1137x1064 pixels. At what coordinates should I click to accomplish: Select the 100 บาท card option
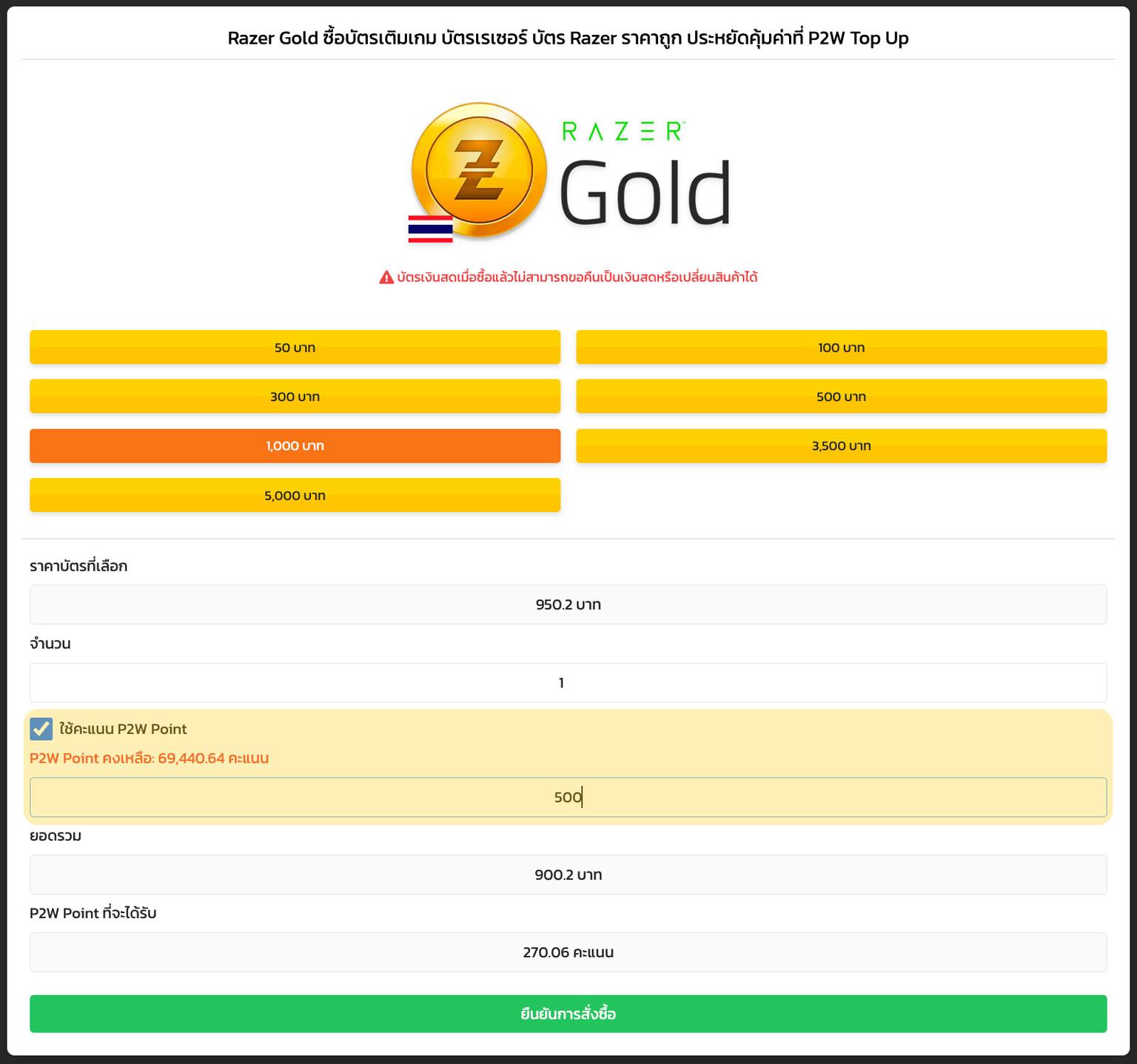(841, 347)
